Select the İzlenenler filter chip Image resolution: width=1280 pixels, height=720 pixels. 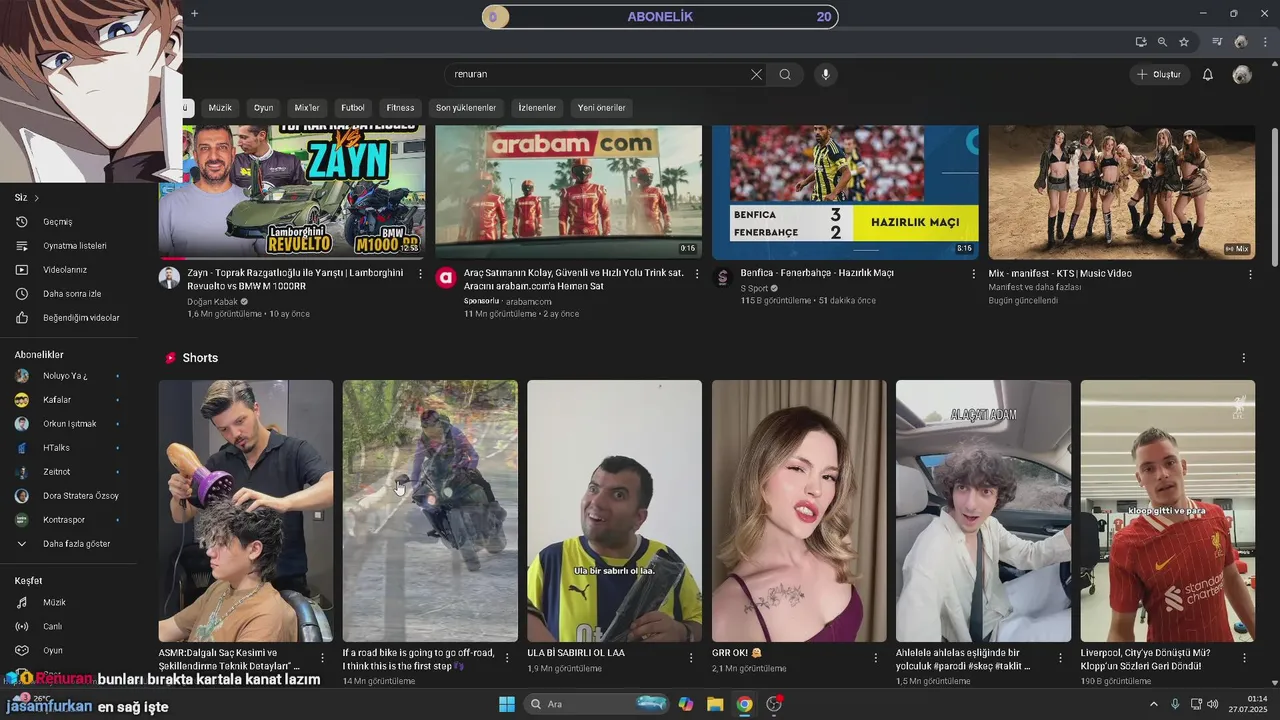(537, 108)
